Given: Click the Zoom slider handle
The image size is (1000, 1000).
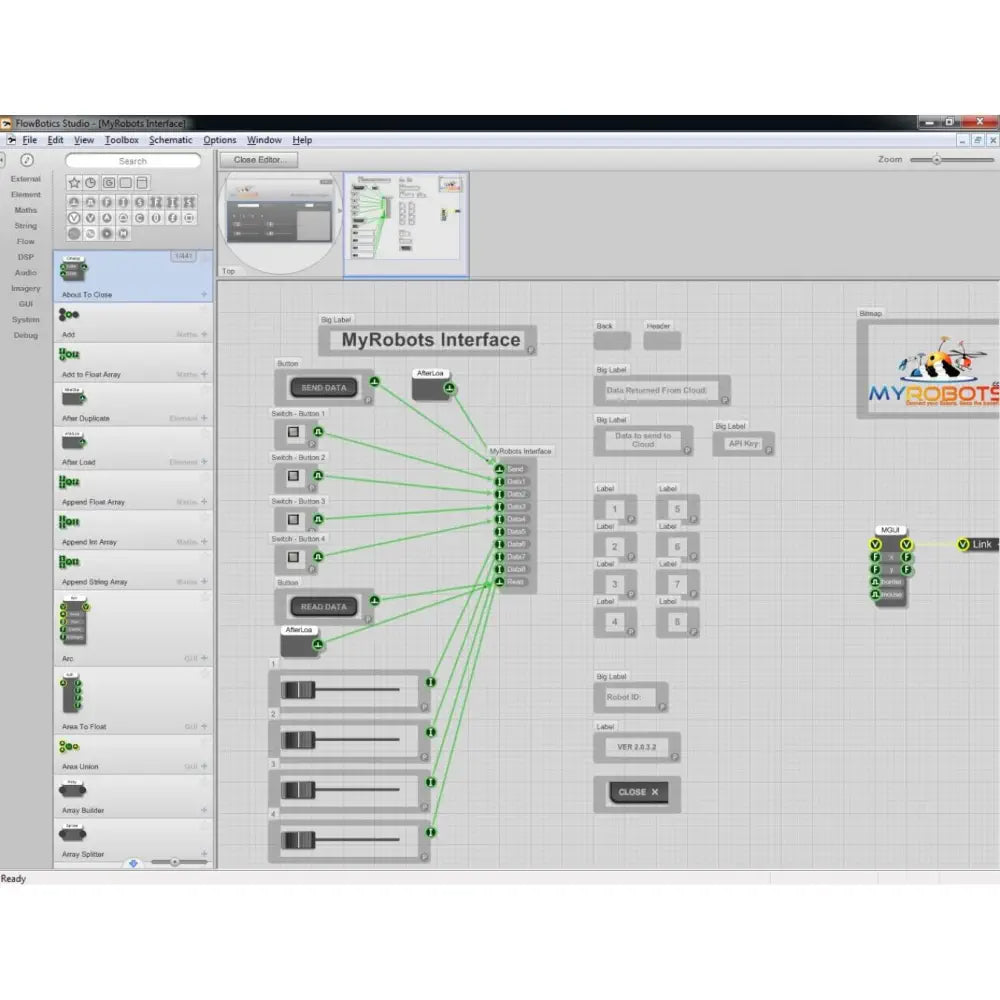Looking at the screenshot, I should [936, 160].
